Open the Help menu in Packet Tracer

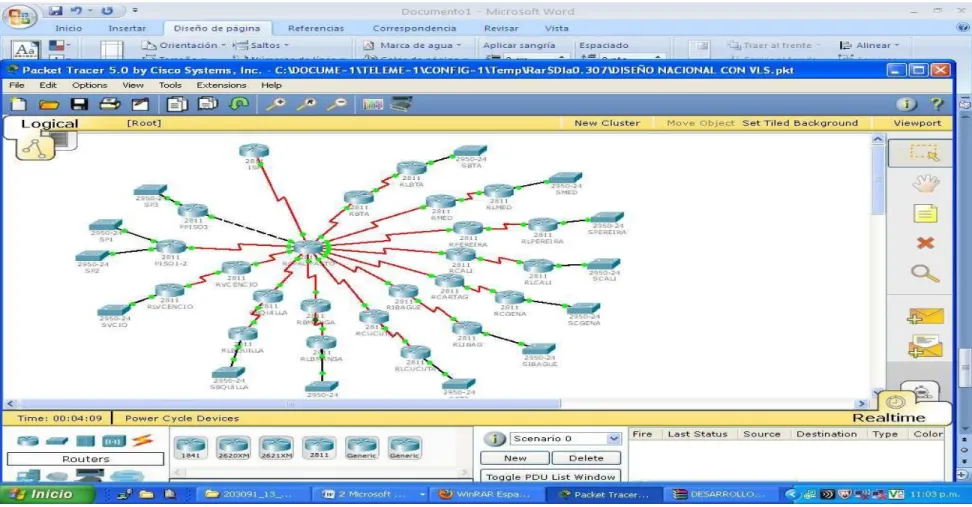(x=271, y=85)
